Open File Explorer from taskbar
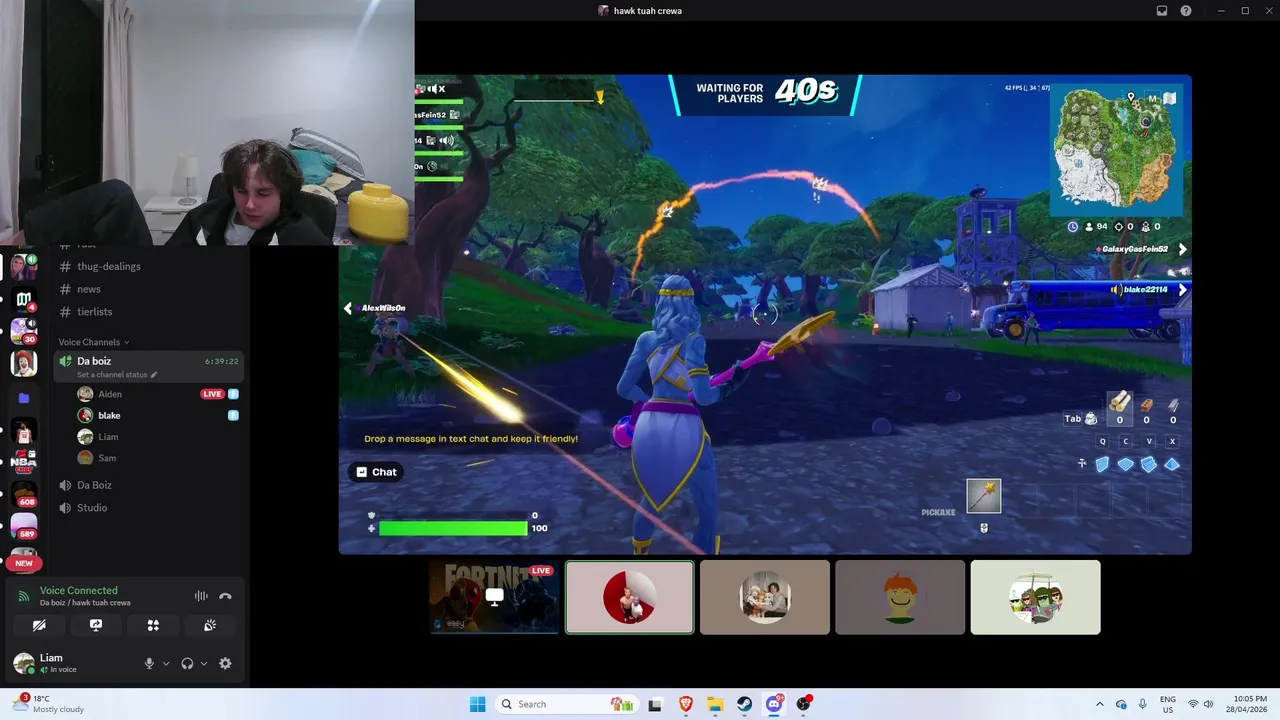 pyautogui.click(x=715, y=704)
